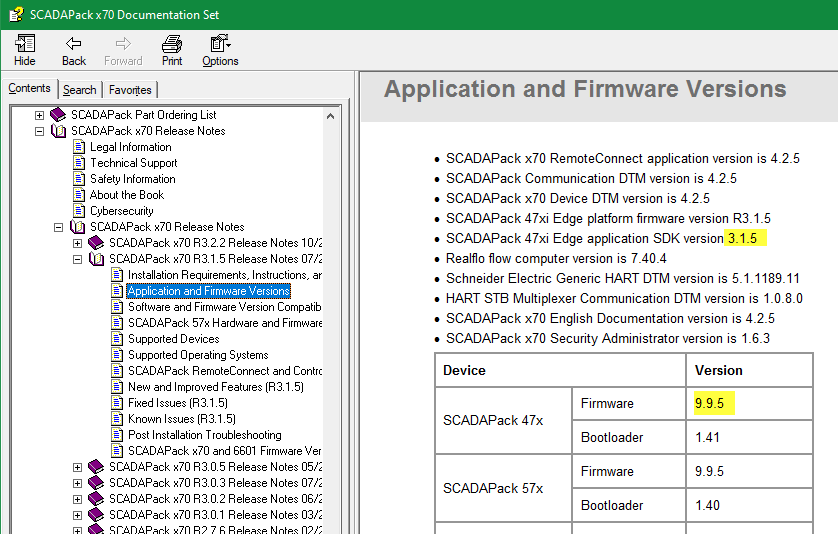Click R3.0.3 Release Notes book icon

click(x=96, y=483)
